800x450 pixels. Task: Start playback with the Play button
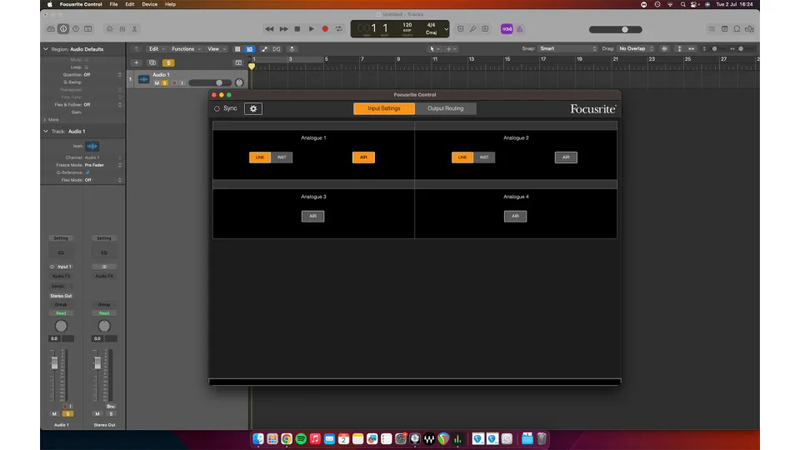(x=311, y=29)
